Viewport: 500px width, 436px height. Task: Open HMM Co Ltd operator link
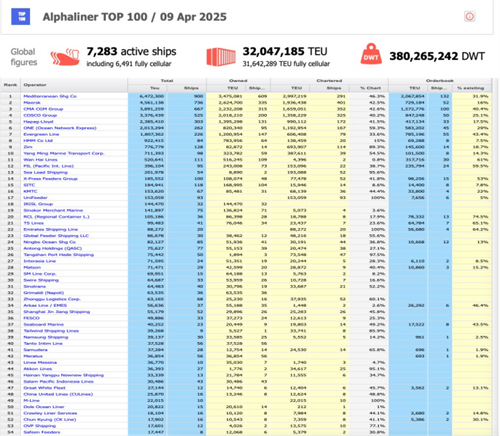pyautogui.click(x=38, y=140)
